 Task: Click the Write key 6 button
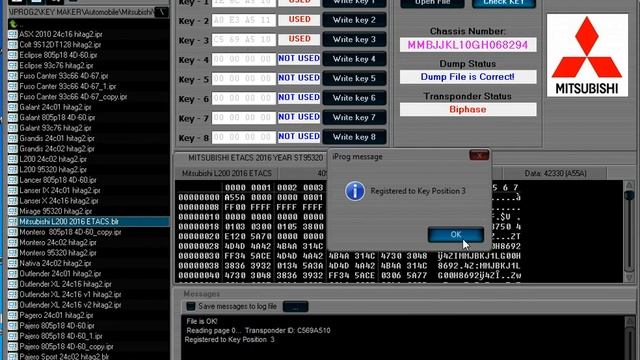(x=354, y=98)
